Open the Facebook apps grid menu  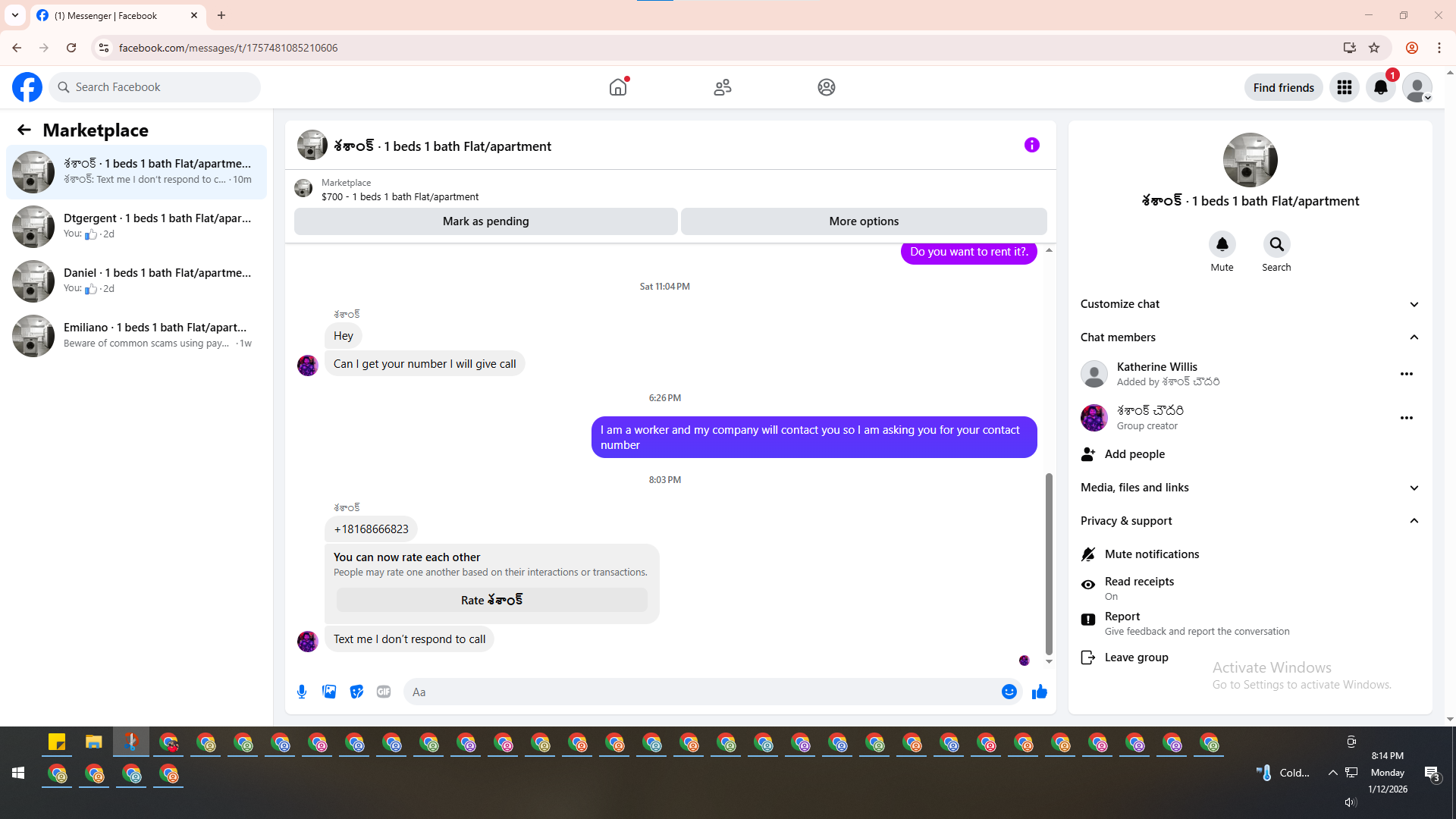[x=1344, y=87]
